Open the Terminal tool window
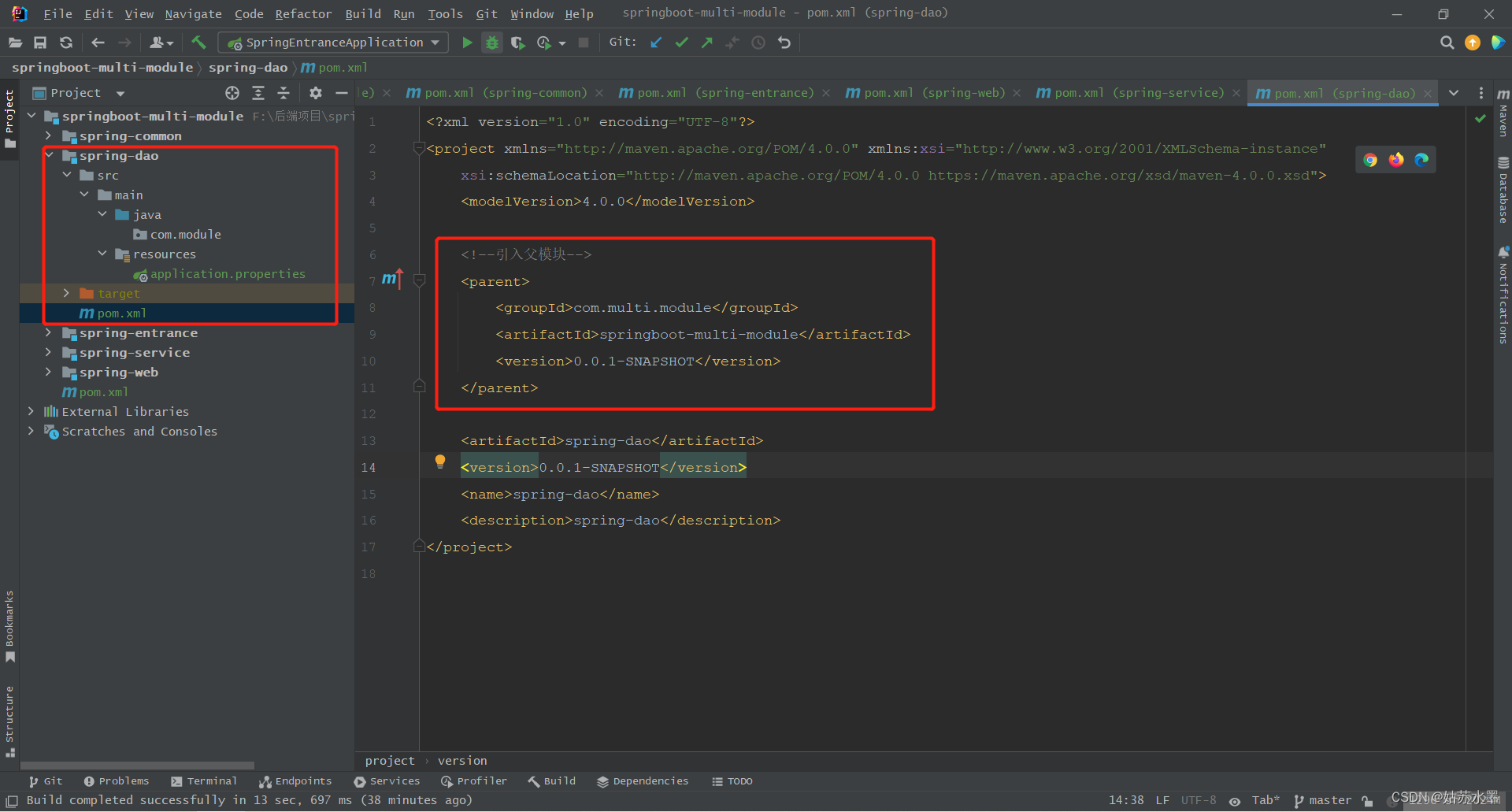 [204, 781]
